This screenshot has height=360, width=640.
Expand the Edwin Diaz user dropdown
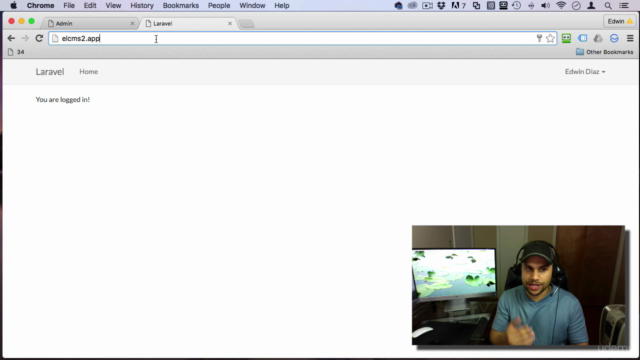[x=585, y=72]
